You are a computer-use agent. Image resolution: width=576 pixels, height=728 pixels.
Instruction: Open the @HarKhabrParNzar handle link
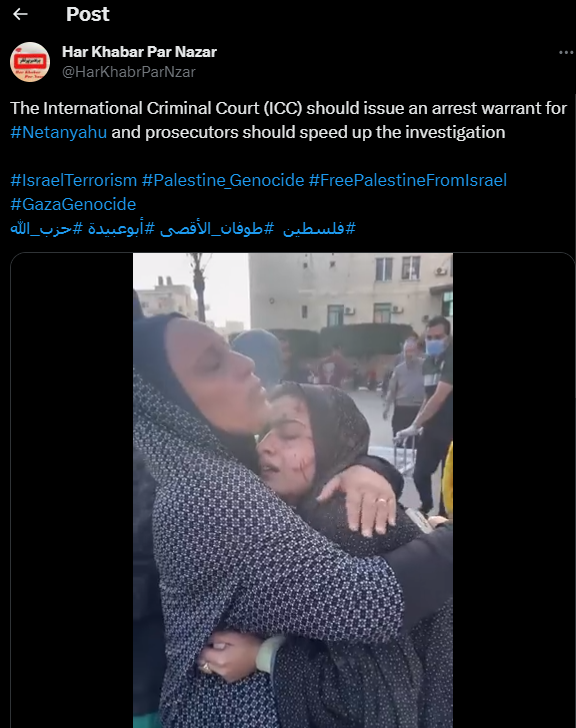(129, 72)
